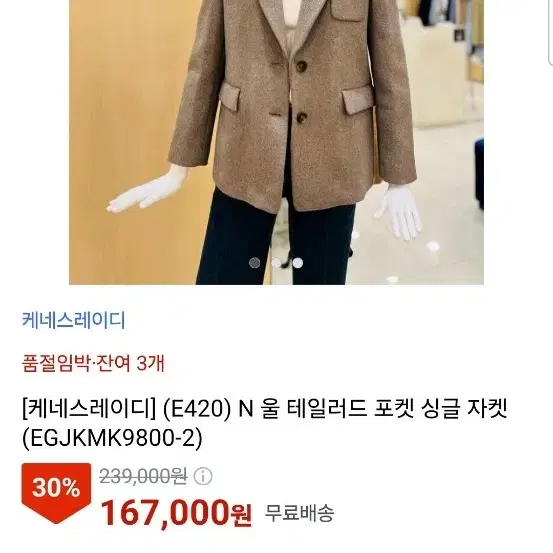Tap the jacket's upper front button in the photo
Viewport: 553px width, 553px height.
point(301,66)
